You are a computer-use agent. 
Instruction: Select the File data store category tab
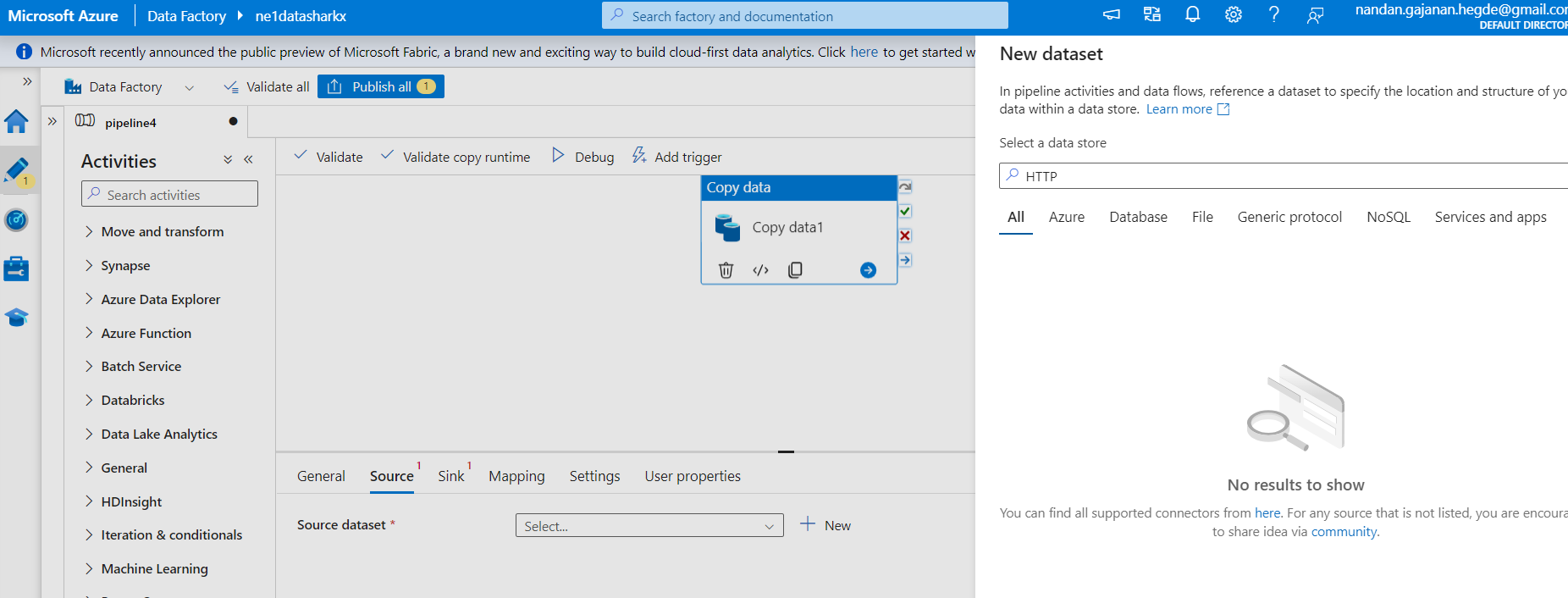pyautogui.click(x=1202, y=217)
